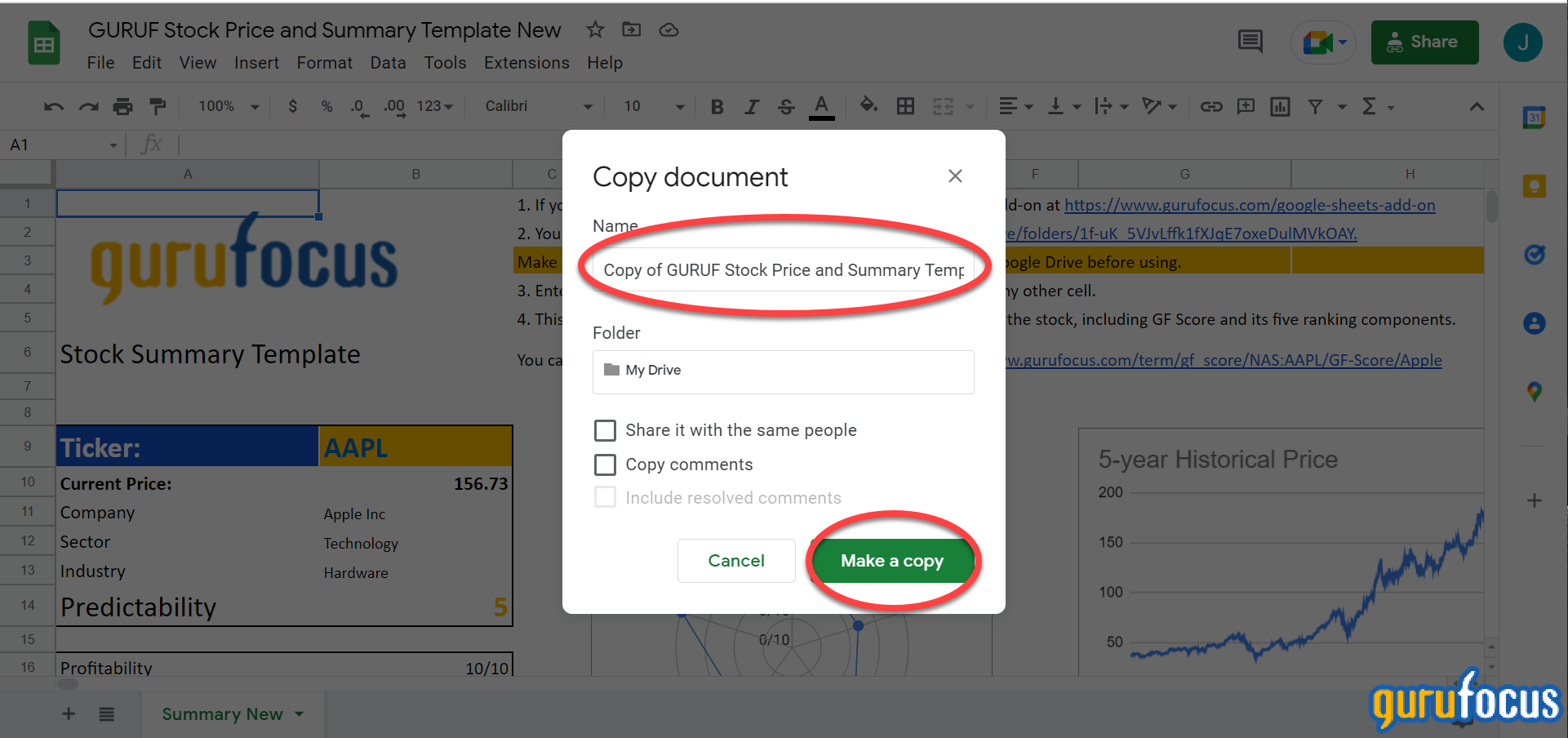1568x738 pixels.
Task: Click the Redo icon in toolbar
Action: coord(88,106)
